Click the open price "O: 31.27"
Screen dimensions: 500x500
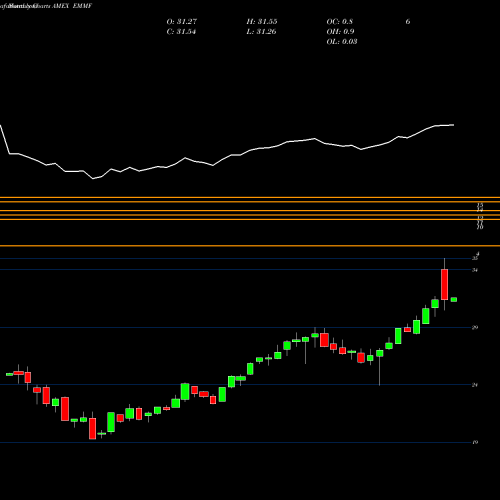pos(182,22)
